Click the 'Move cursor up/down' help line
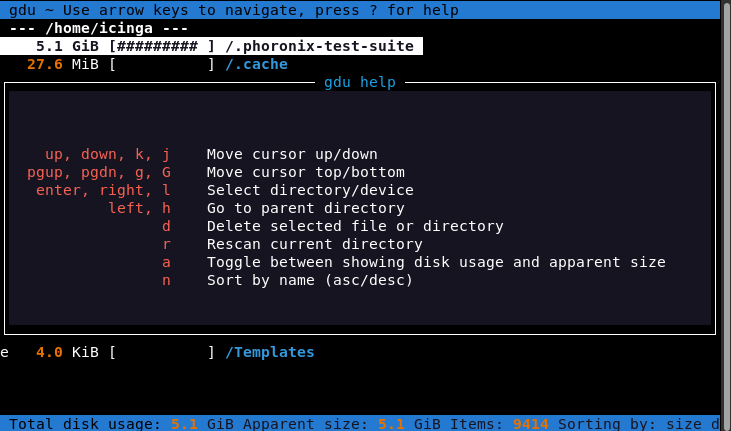This screenshot has width=731, height=431. coord(292,154)
